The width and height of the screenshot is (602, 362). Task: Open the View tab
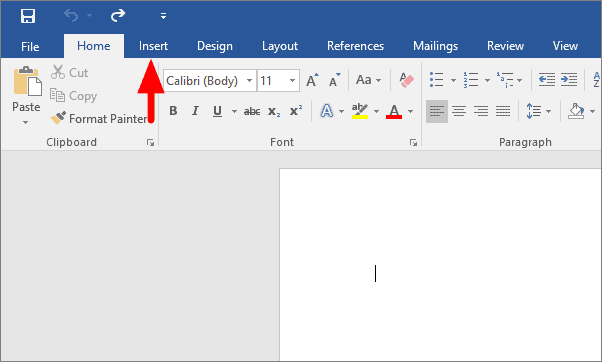[x=565, y=46]
